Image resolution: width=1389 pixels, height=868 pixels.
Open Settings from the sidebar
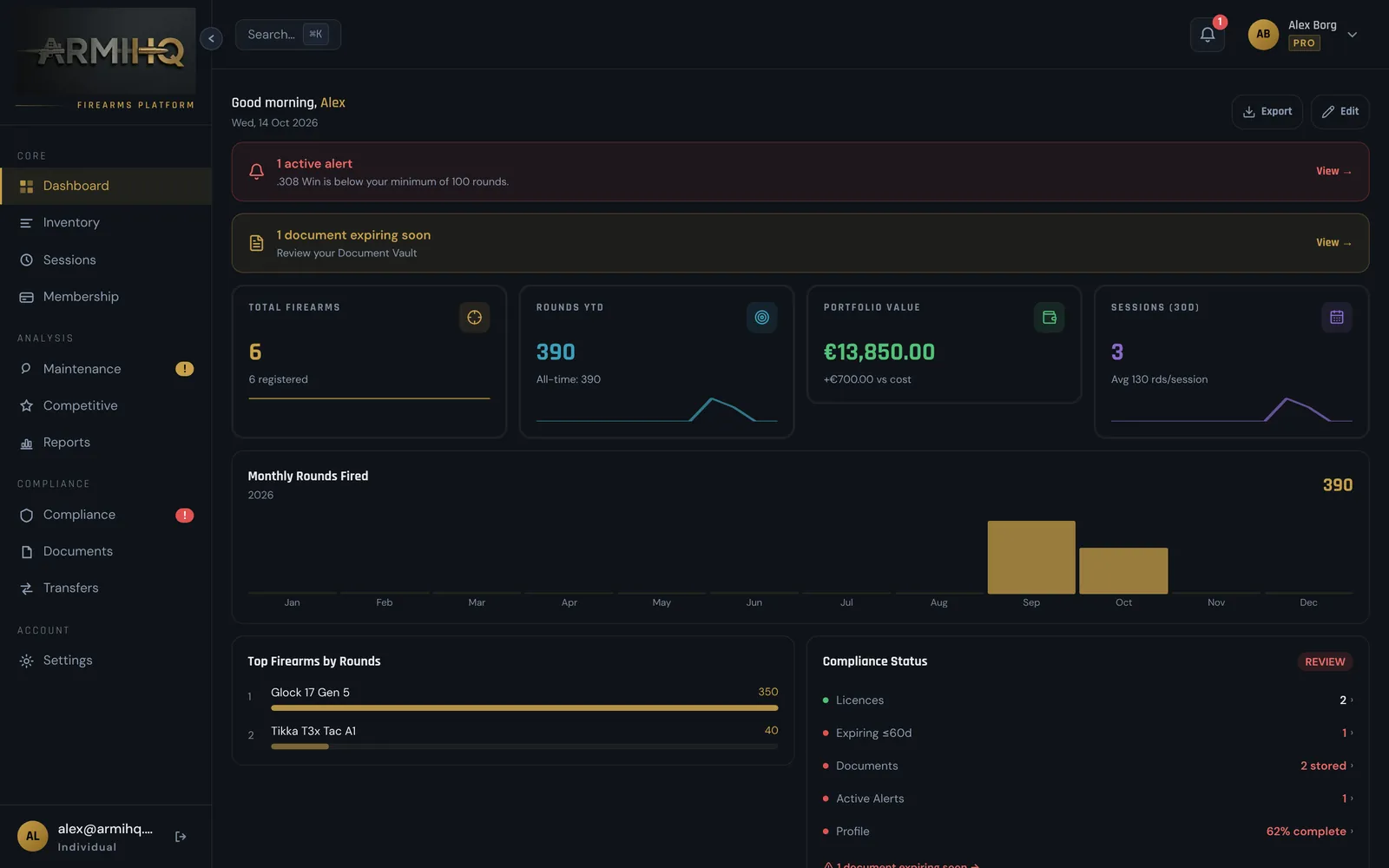(x=106, y=661)
